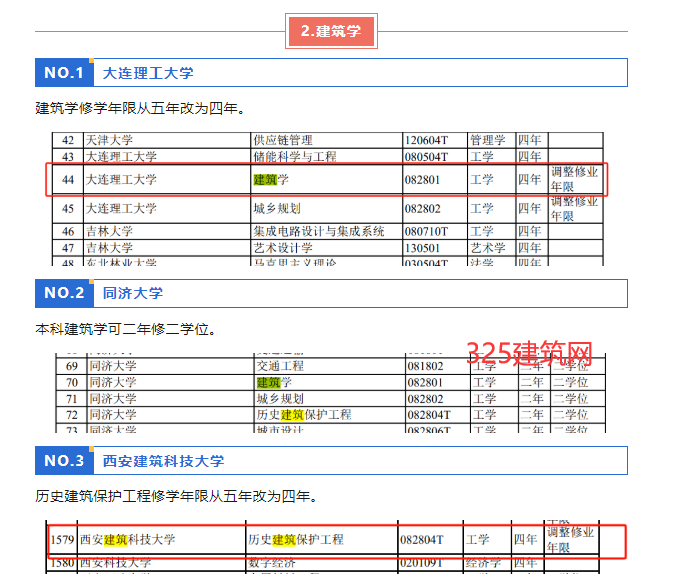Click the "艺术设计学" major cell
Screen dimensions: 681x584
click(283, 248)
